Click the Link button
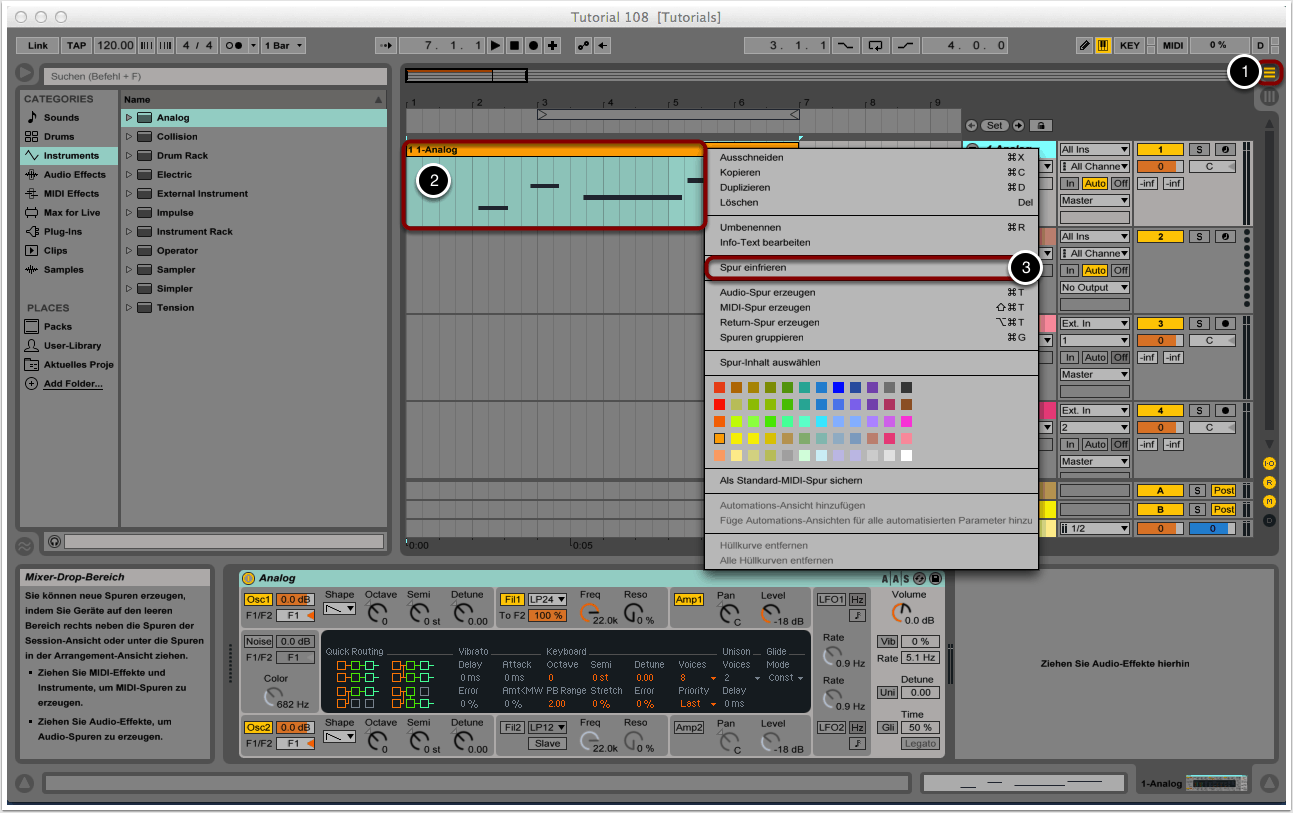Image resolution: width=1293 pixels, height=813 pixels. click(x=38, y=46)
